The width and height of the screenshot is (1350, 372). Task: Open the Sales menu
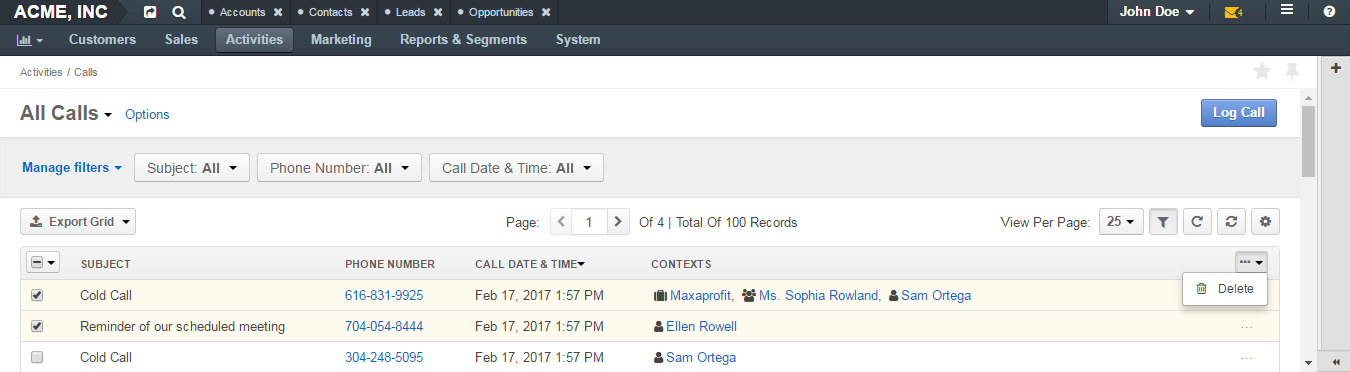pos(182,40)
